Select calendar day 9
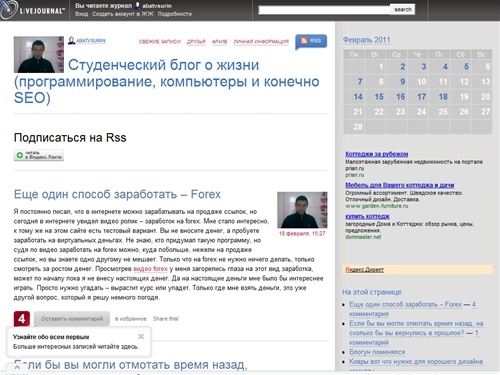Screen dimensions: 500x375 pos(403,81)
